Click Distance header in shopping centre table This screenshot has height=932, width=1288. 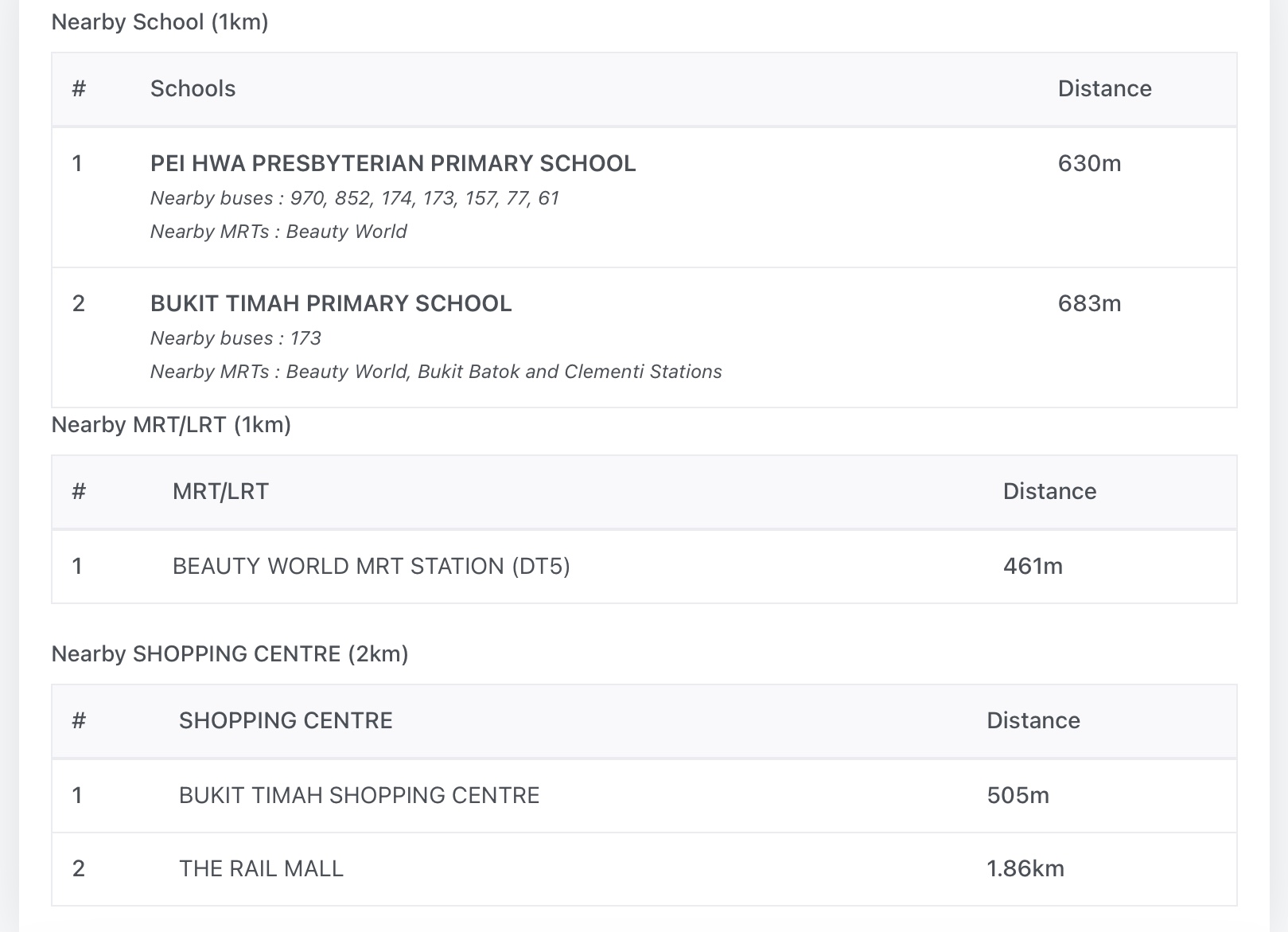point(1033,720)
